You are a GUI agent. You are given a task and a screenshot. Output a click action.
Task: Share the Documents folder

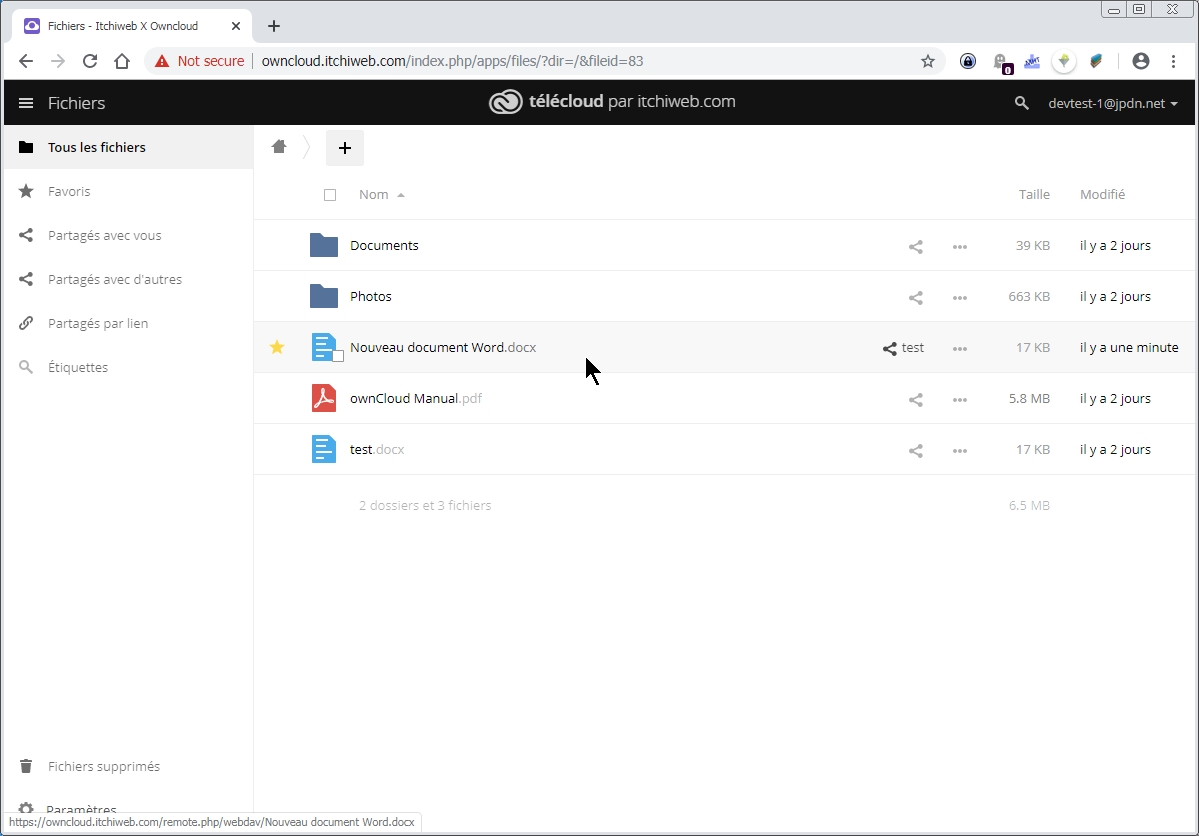pyautogui.click(x=915, y=246)
